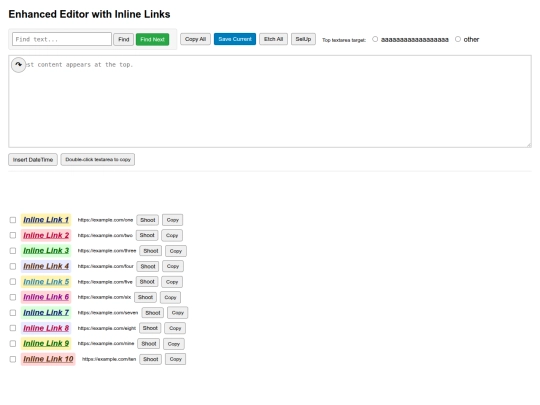Click the 'Double-click textarea to copy' button
Image resolution: width=540 pixels, height=405 pixels.
[98, 159]
